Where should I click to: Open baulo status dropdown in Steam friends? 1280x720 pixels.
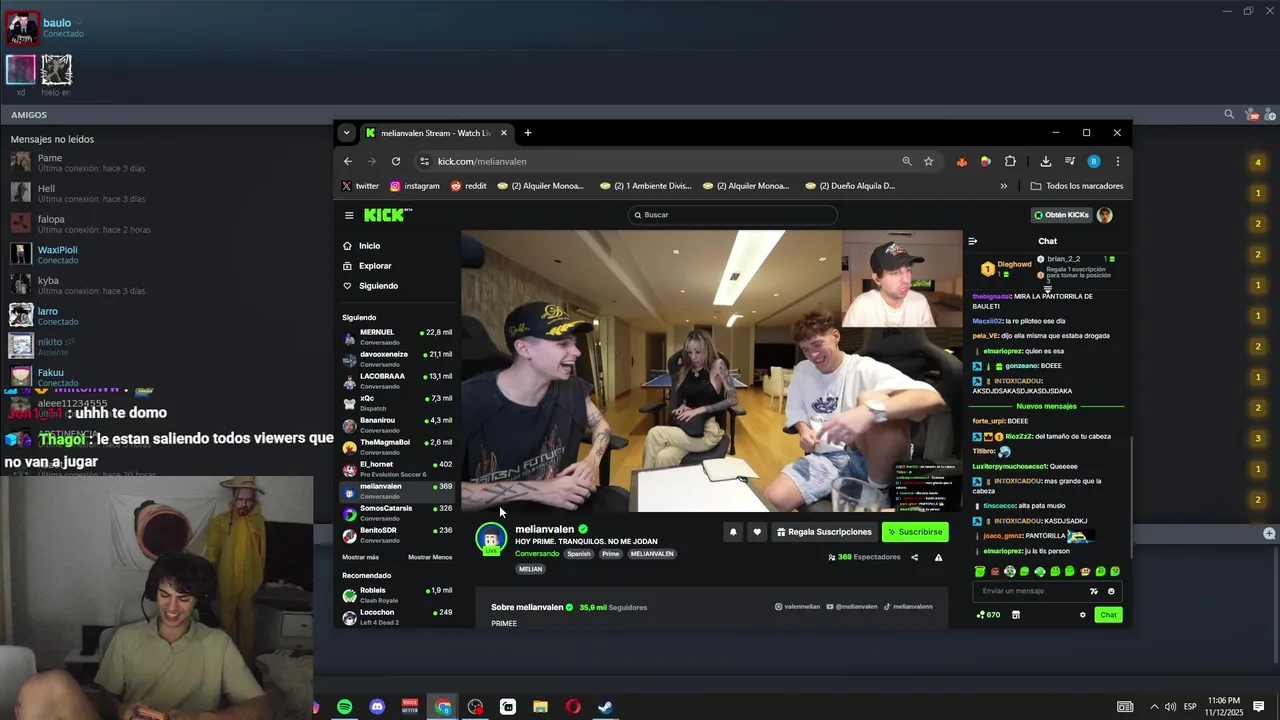[x=79, y=23]
